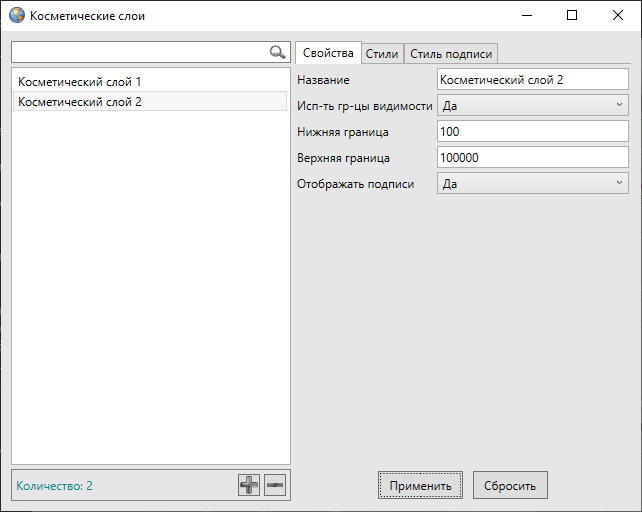Viewport: 642px width, 512px height.
Task: Click the Верхняя граница input field
Action: pyautogui.click(x=532, y=157)
